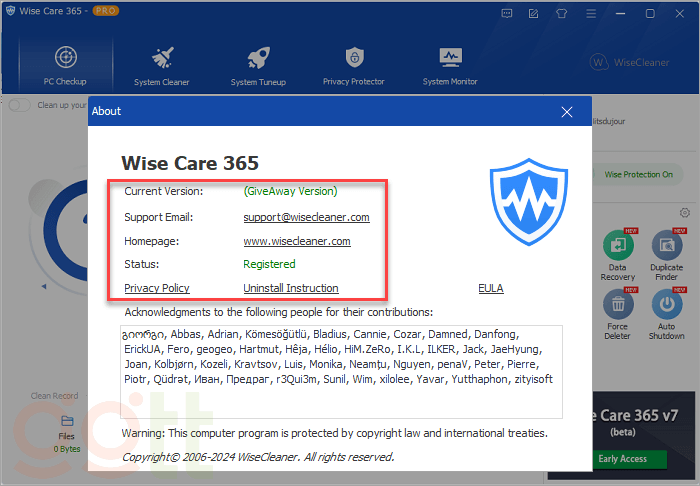Open the Auto Shutdown tool
Screen dimensions: 700x486
(667, 315)
